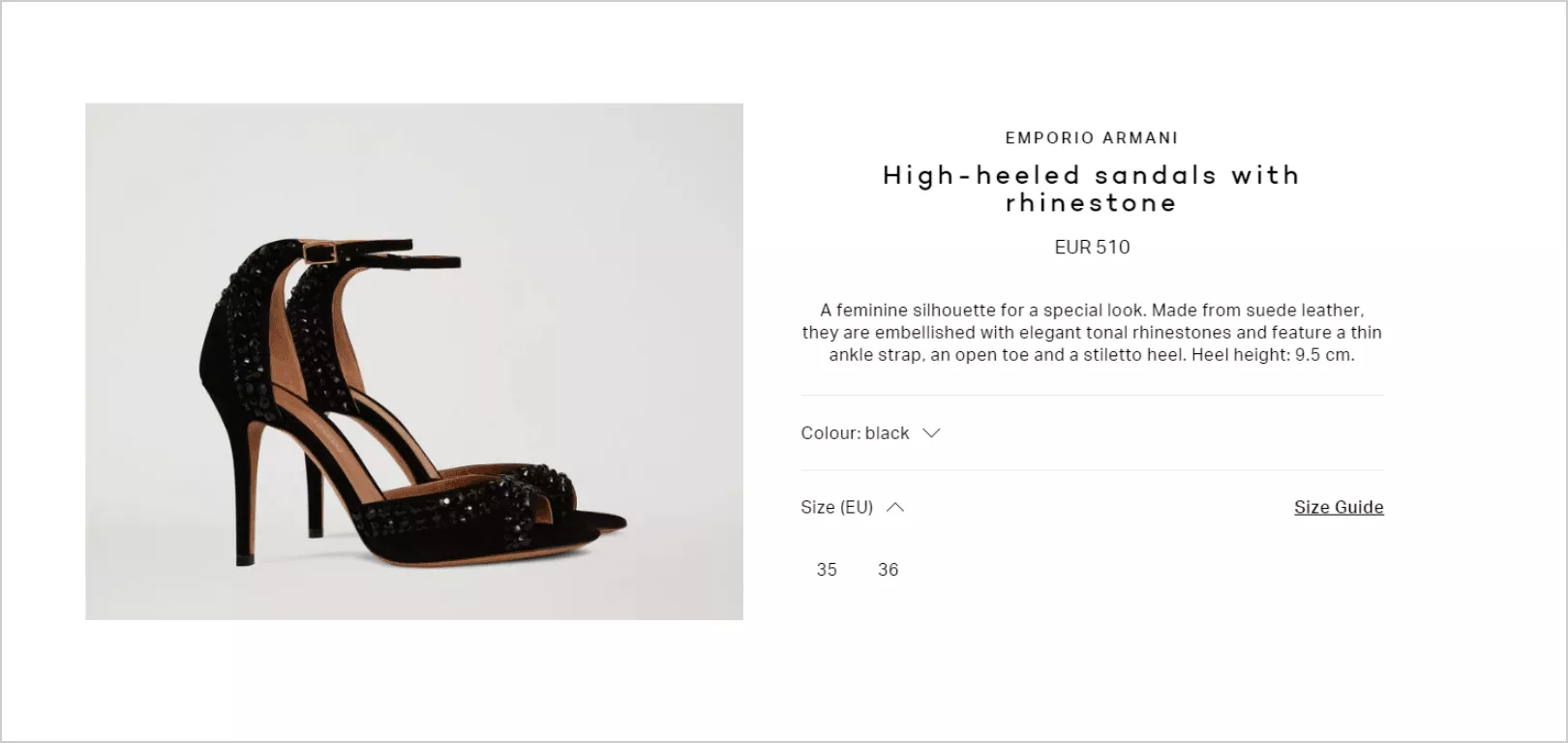This screenshot has height=743, width=1568.
Task: Click the "Colour: black" label
Action: click(855, 433)
